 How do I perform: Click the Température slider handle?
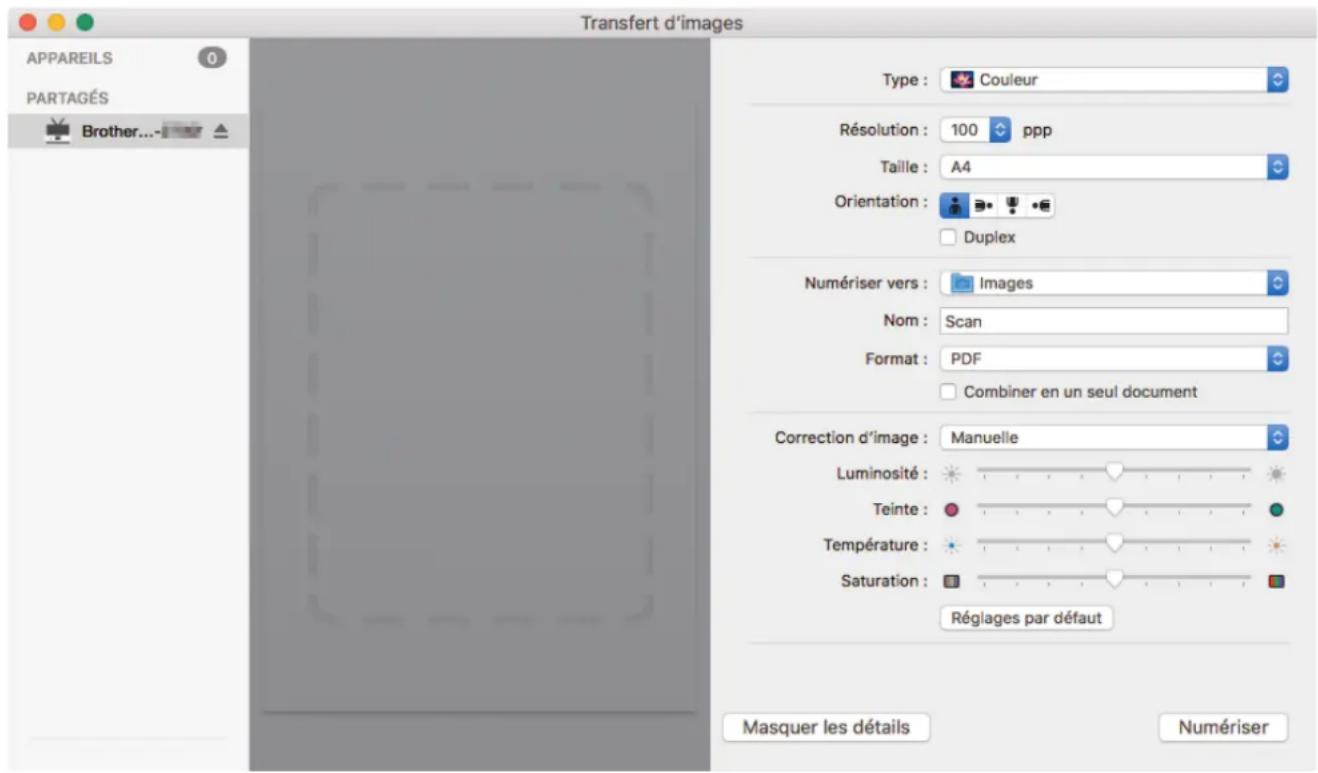1114,544
